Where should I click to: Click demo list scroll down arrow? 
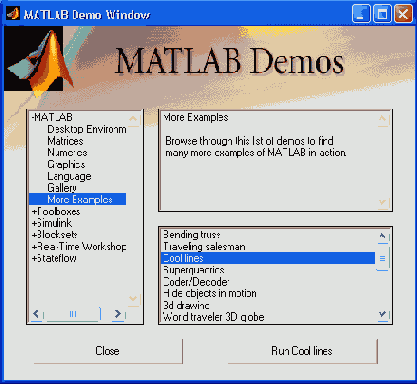tap(383, 315)
